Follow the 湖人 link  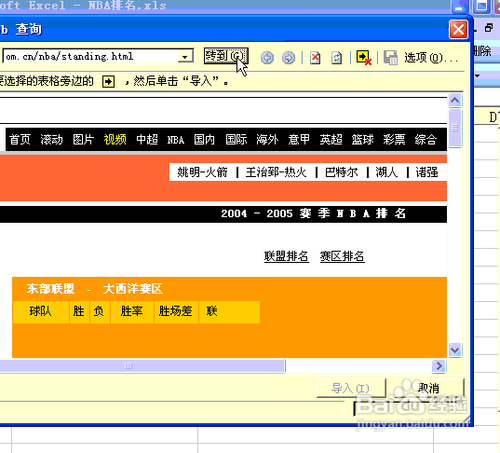(387, 172)
